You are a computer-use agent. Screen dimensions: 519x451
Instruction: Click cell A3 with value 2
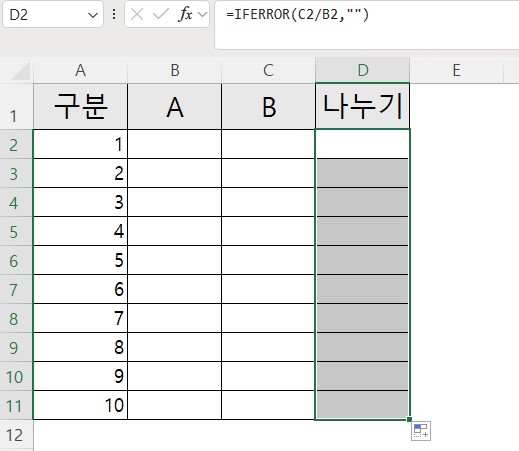tap(80, 173)
